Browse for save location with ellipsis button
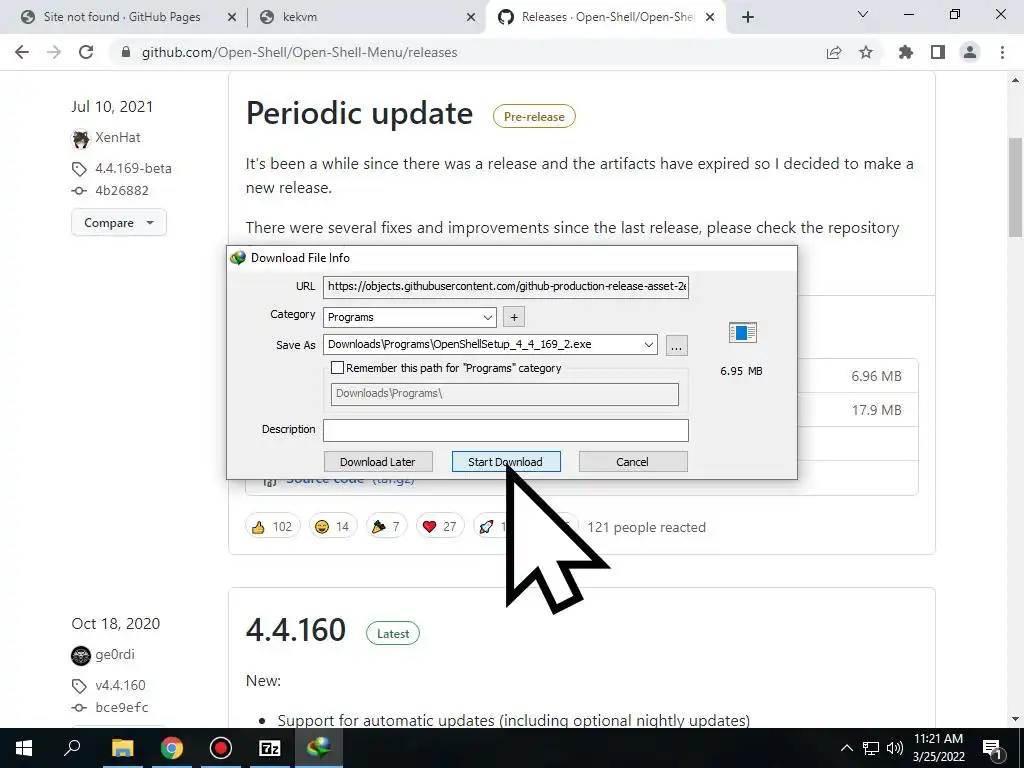The width and height of the screenshot is (1024, 768). (676, 345)
